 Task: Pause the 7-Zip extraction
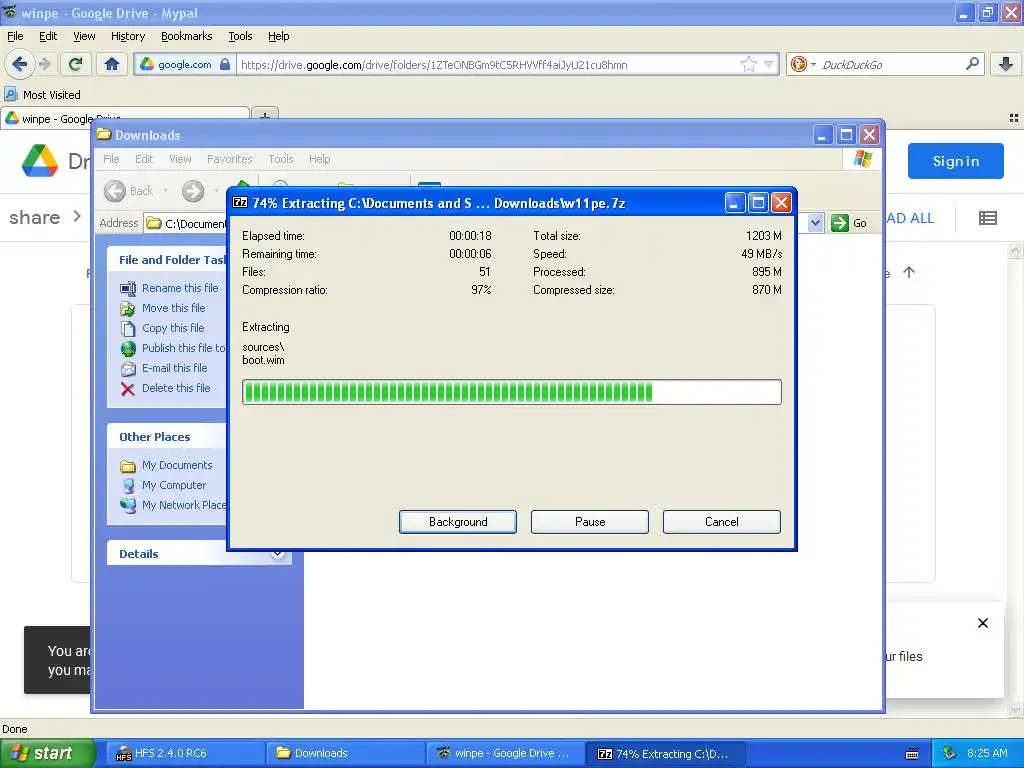590,522
